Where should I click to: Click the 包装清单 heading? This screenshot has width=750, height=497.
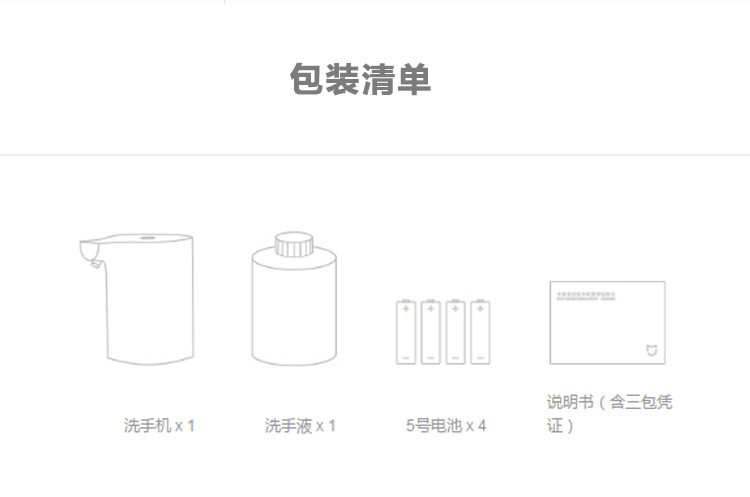tap(361, 79)
